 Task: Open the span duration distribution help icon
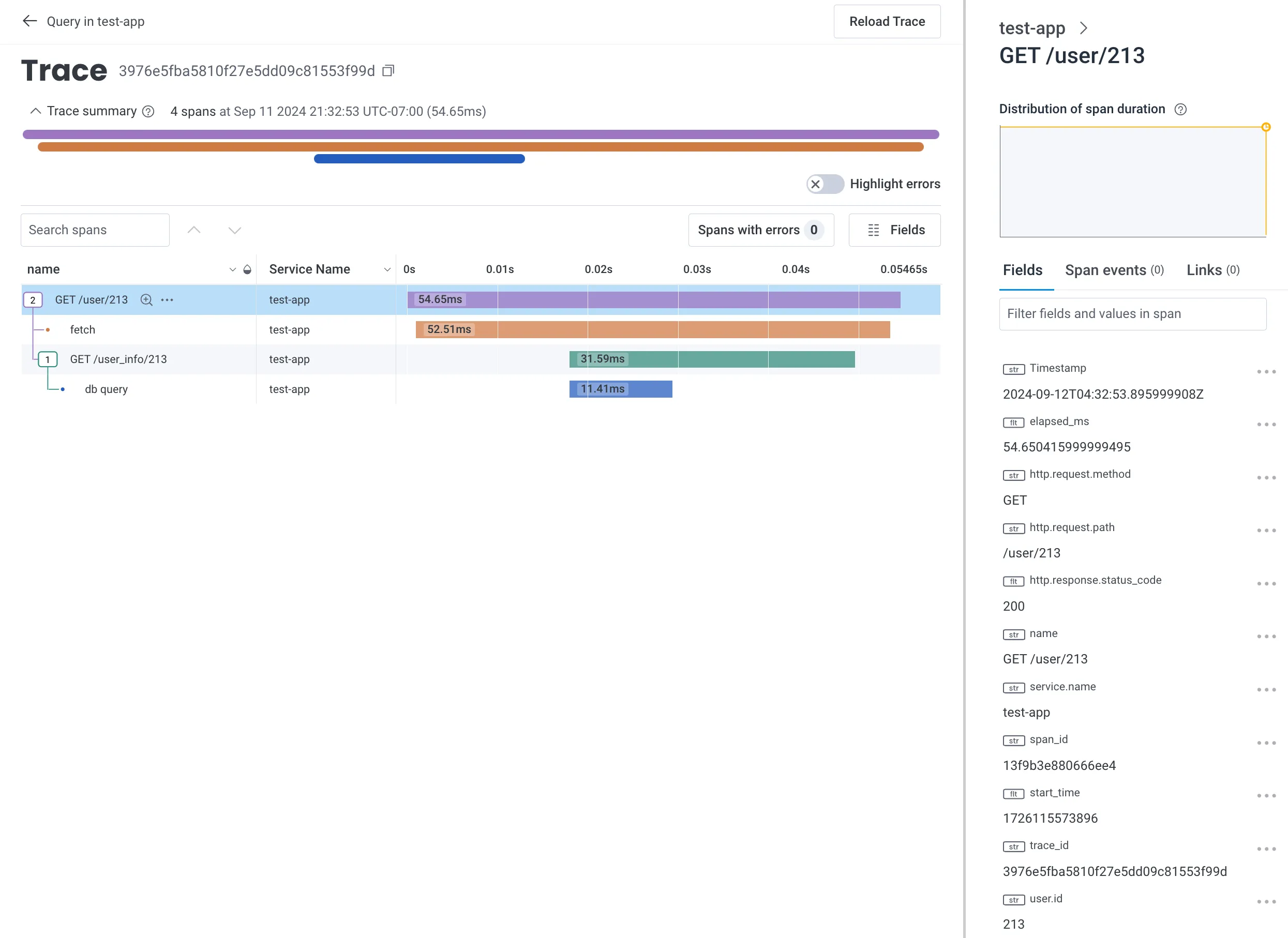(x=1180, y=109)
